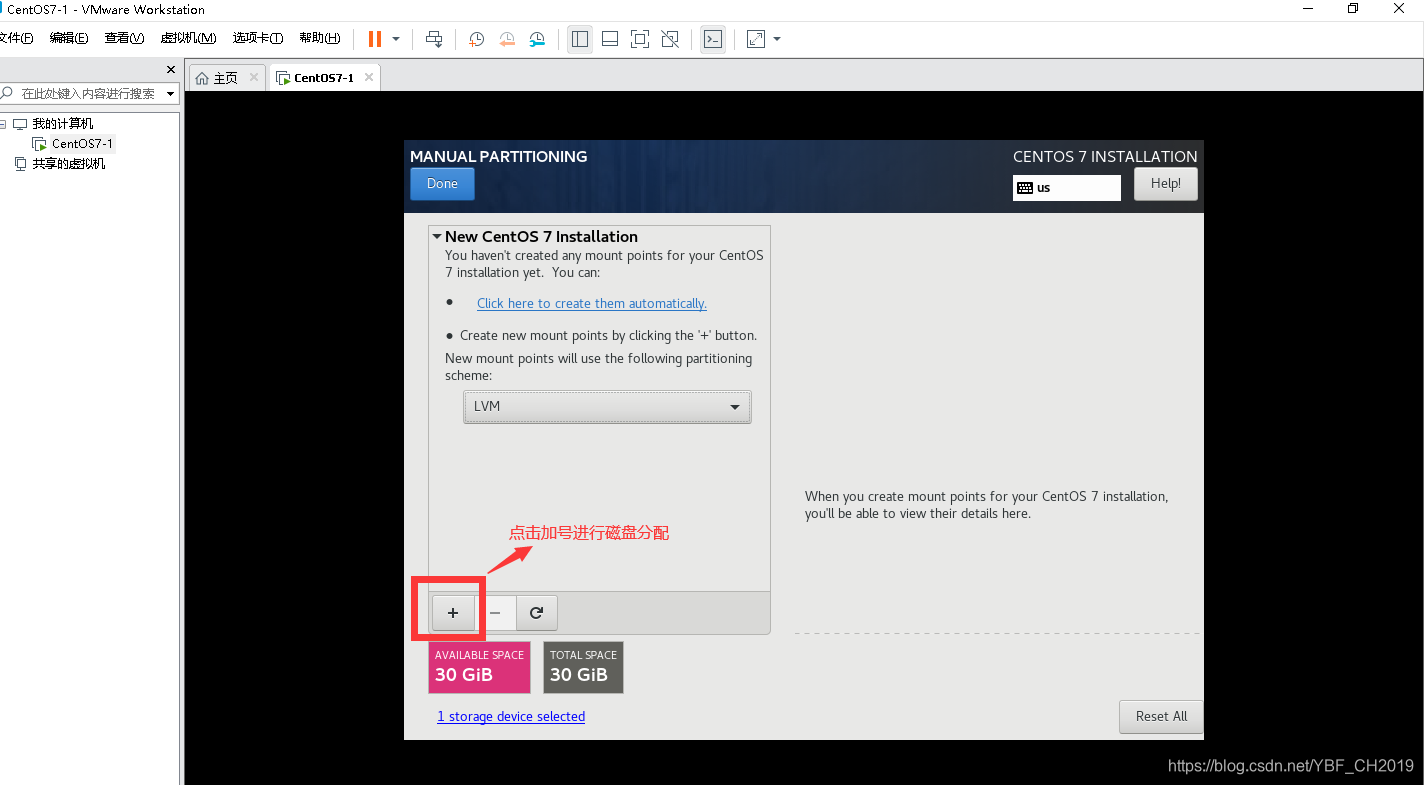
Task: Open the library search dropdown arrow
Action: tap(171, 93)
